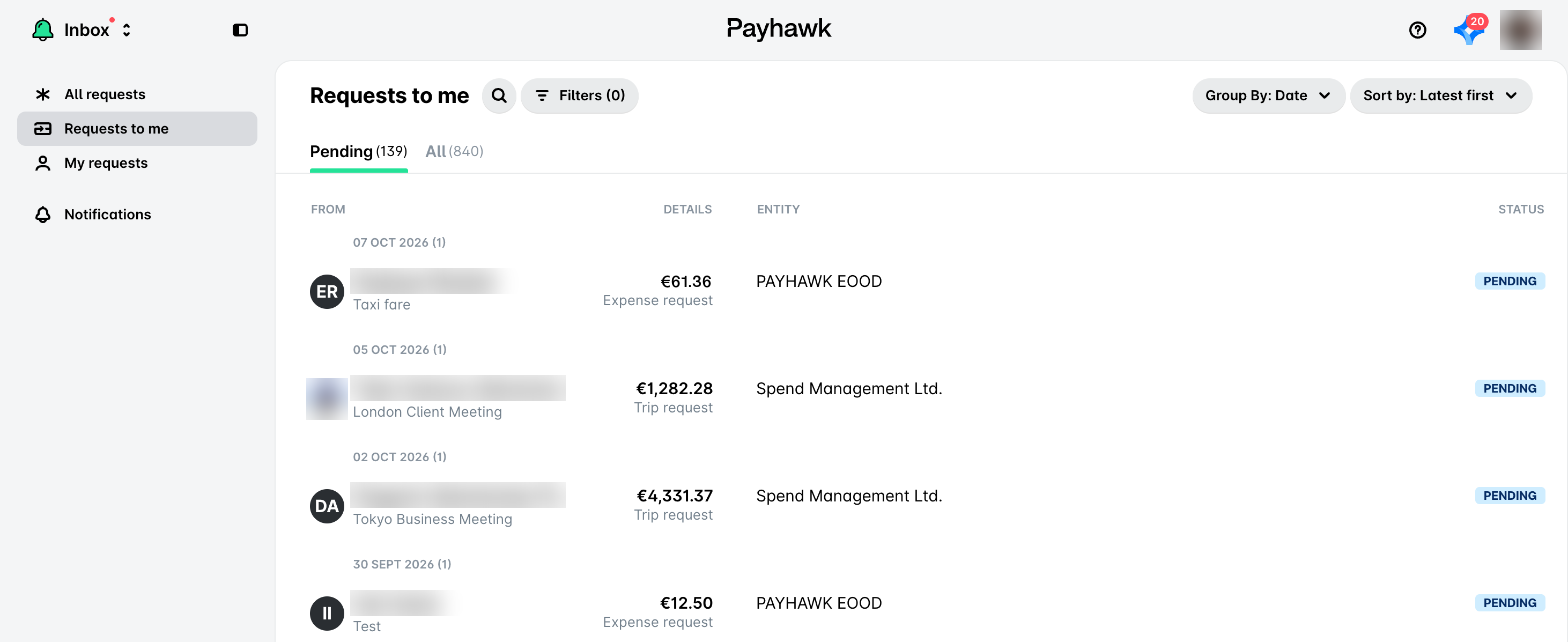Click the 07 OCT 2026 (1) group header
The height and width of the screenshot is (642, 1568).
pos(399,243)
